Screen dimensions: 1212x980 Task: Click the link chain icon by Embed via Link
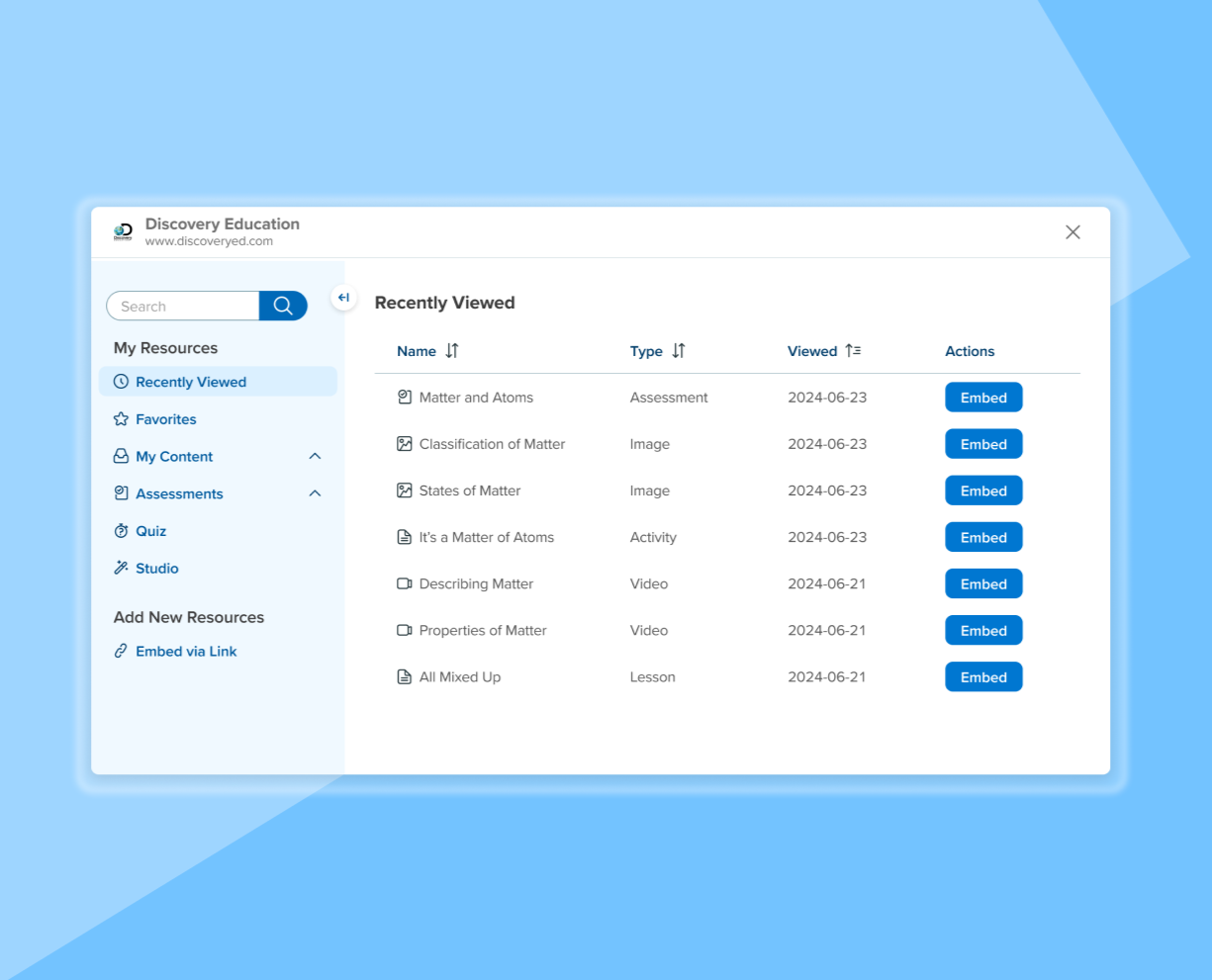(121, 651)
